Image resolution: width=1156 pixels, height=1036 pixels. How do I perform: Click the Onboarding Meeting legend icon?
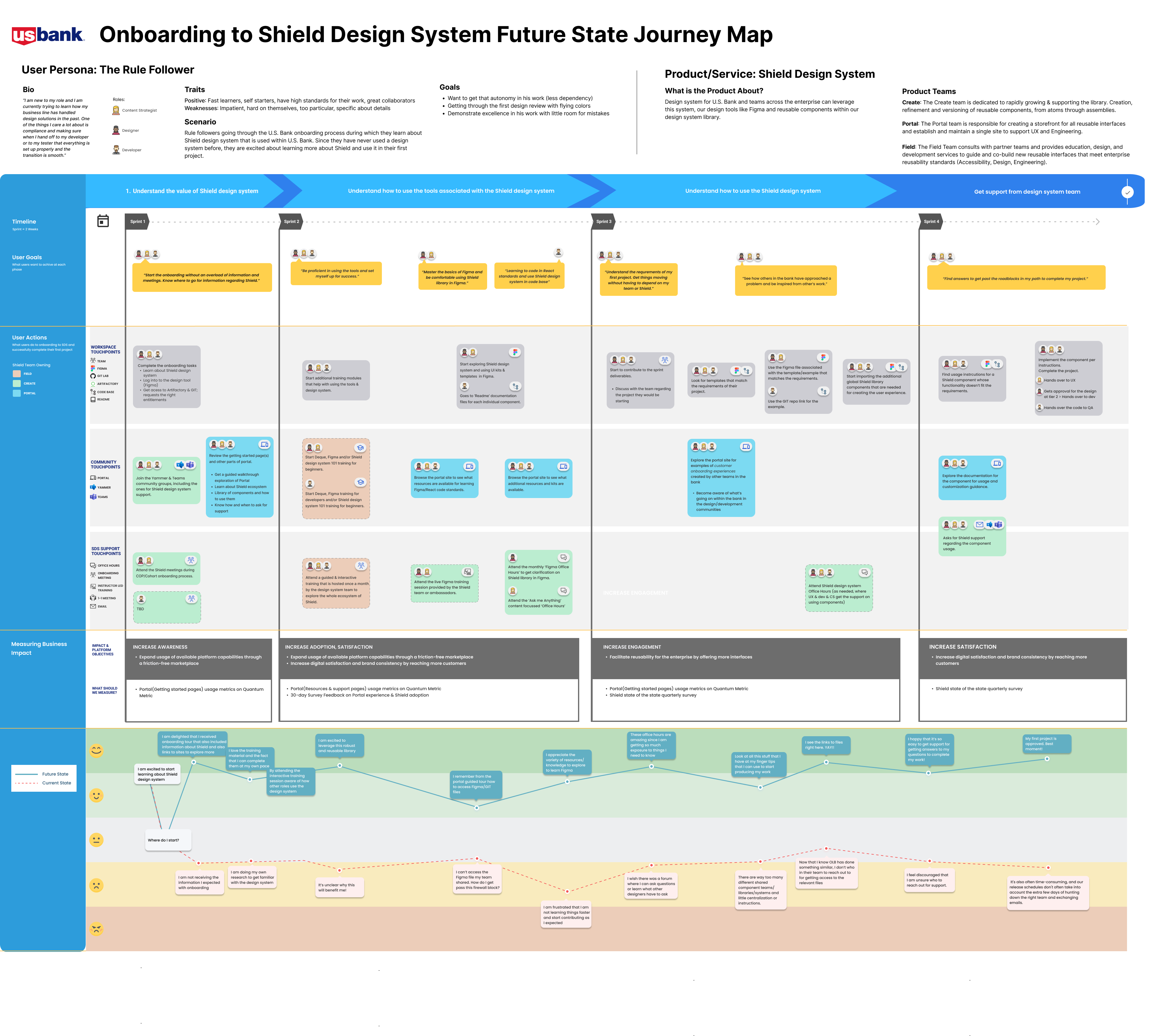93,575
